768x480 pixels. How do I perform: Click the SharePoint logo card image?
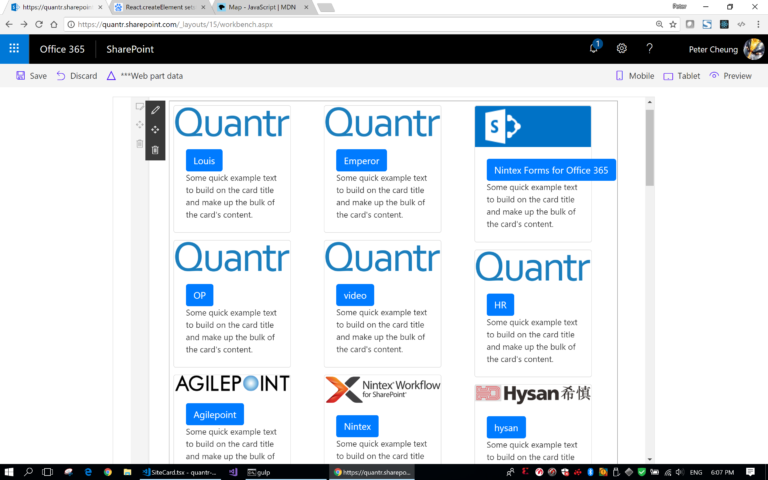(x=533, y=126)
